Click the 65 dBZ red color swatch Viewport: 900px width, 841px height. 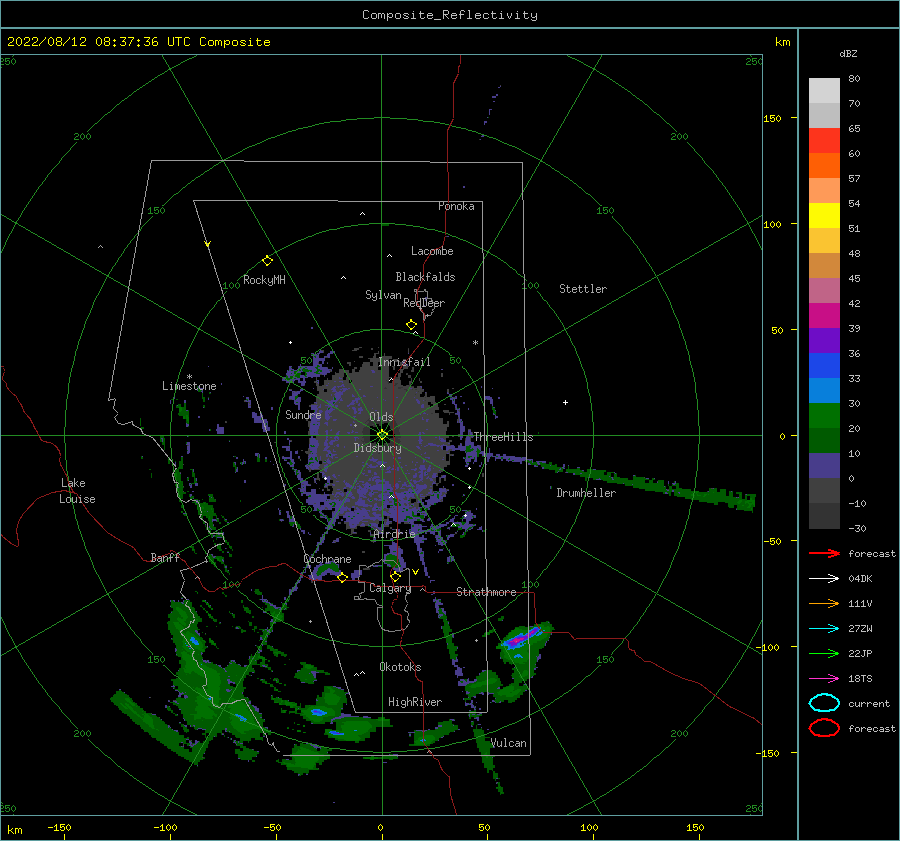click(824, 140)
